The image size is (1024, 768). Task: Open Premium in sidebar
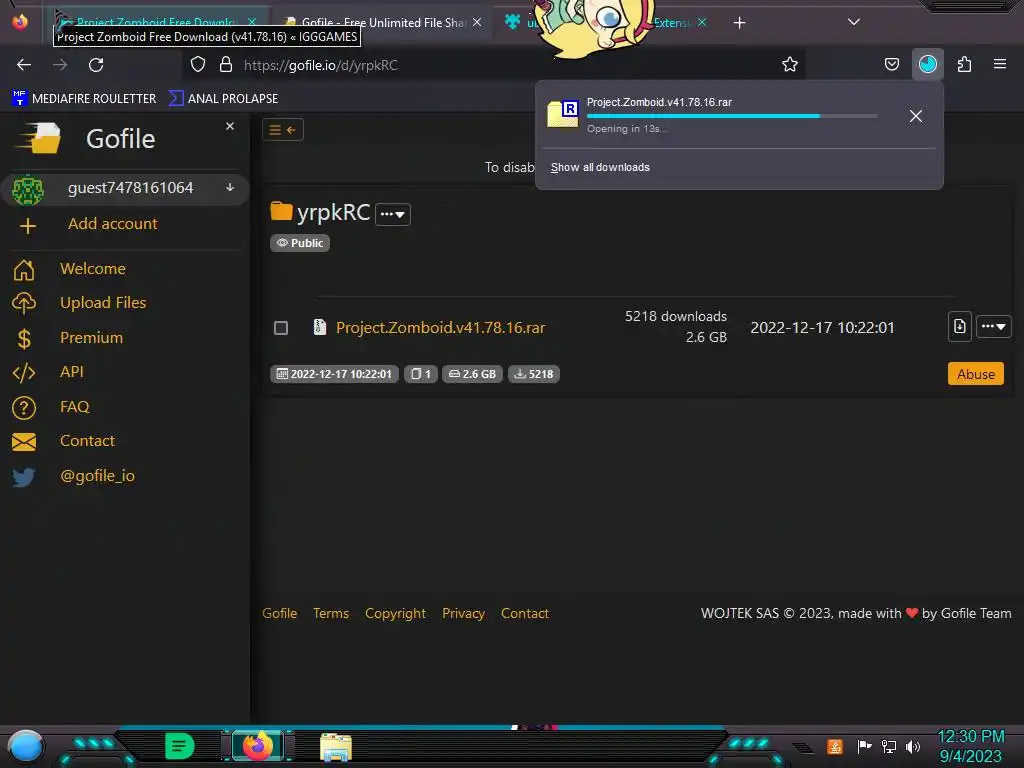[91, 338]
